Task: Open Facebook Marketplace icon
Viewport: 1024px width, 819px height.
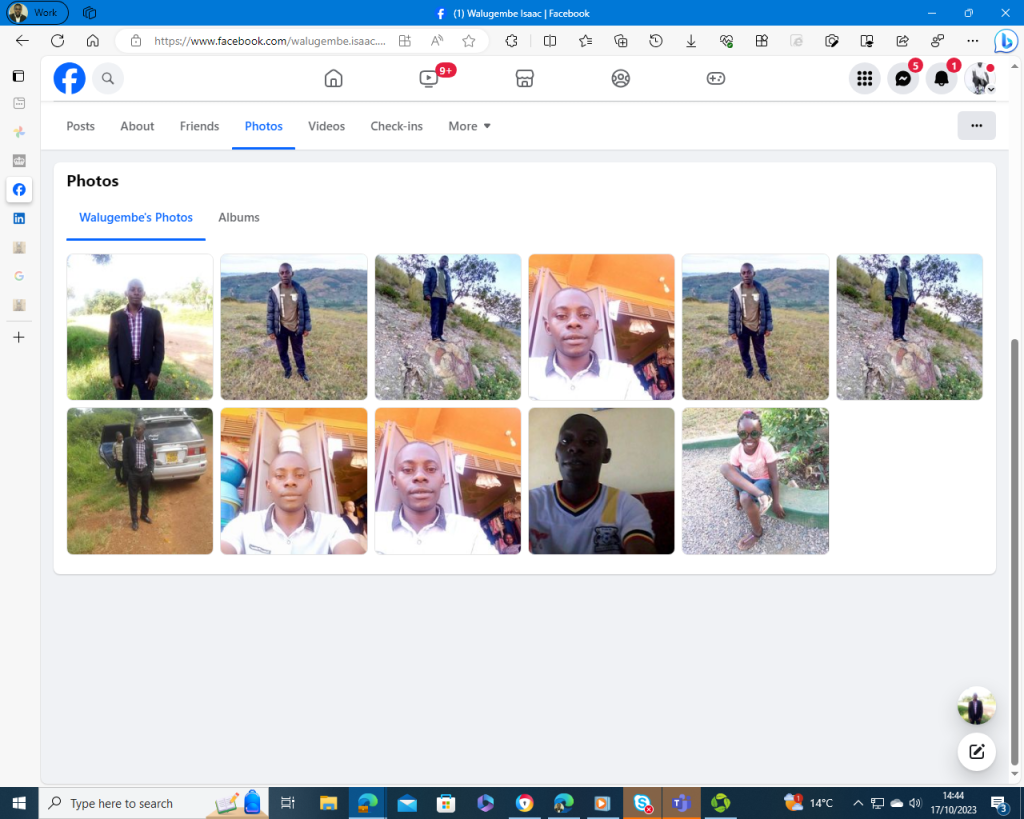Action: pos(525,78)
